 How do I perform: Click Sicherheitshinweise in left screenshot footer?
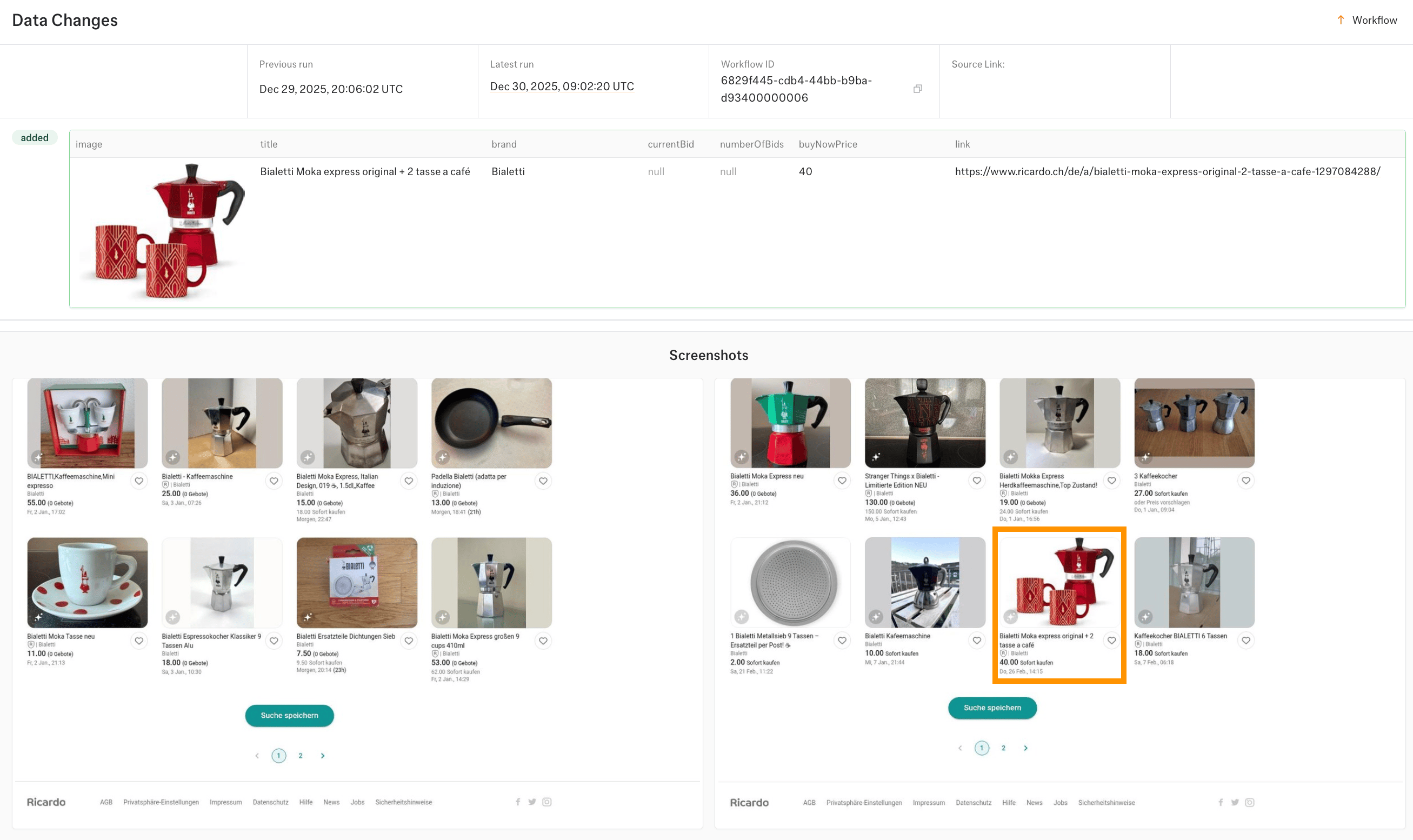[x=403, y=802]
